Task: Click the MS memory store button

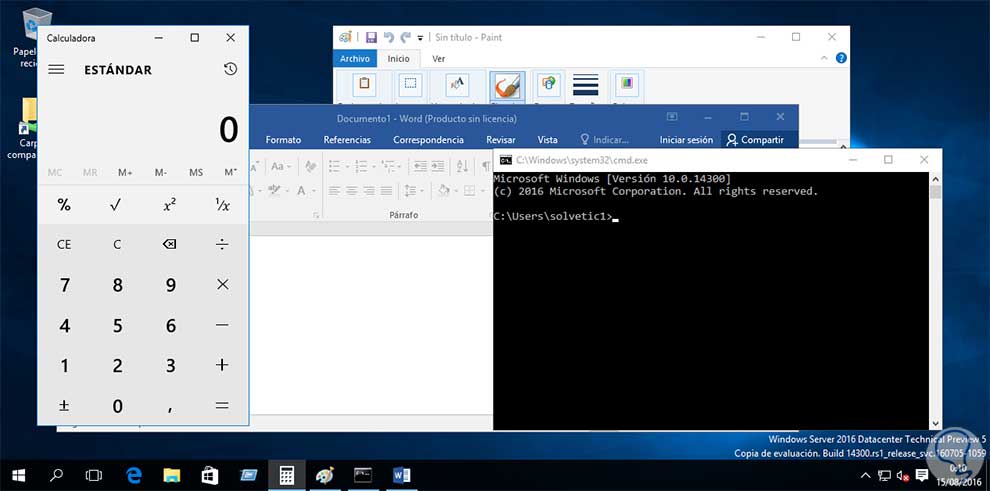Action: pyautogui.click(x=196, y=172)
